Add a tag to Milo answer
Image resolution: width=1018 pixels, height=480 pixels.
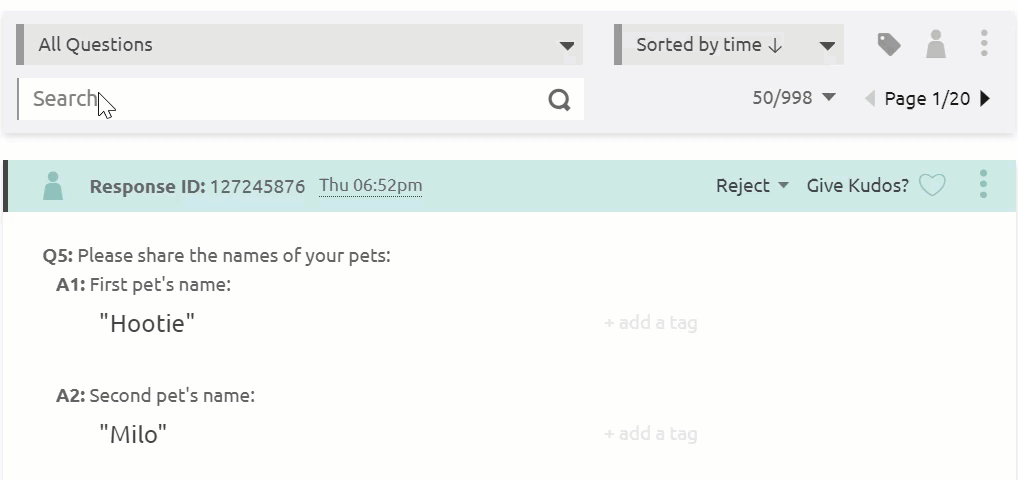click(651, 434)
